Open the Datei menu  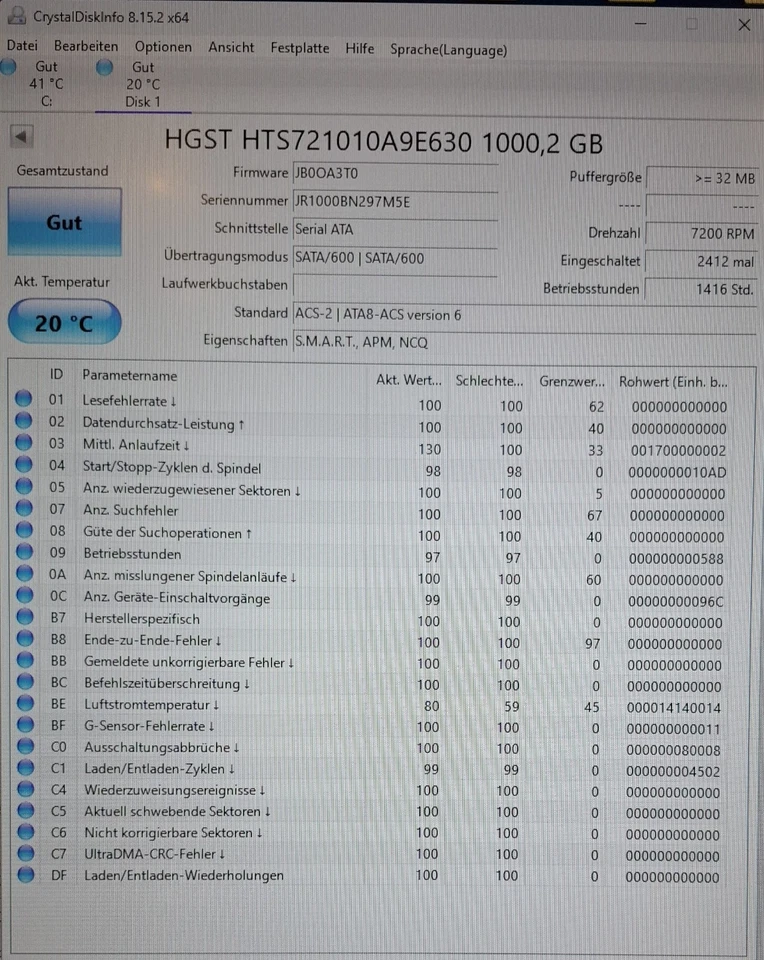click(22, 46)
